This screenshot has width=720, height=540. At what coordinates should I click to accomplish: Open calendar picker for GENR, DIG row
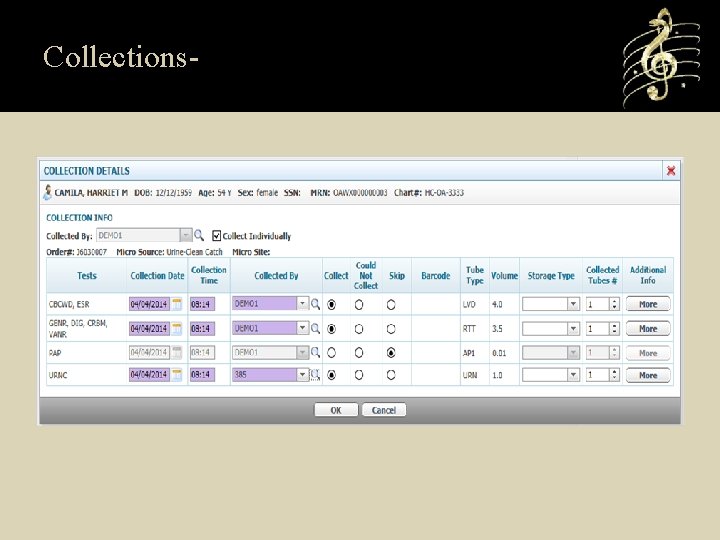177,329
